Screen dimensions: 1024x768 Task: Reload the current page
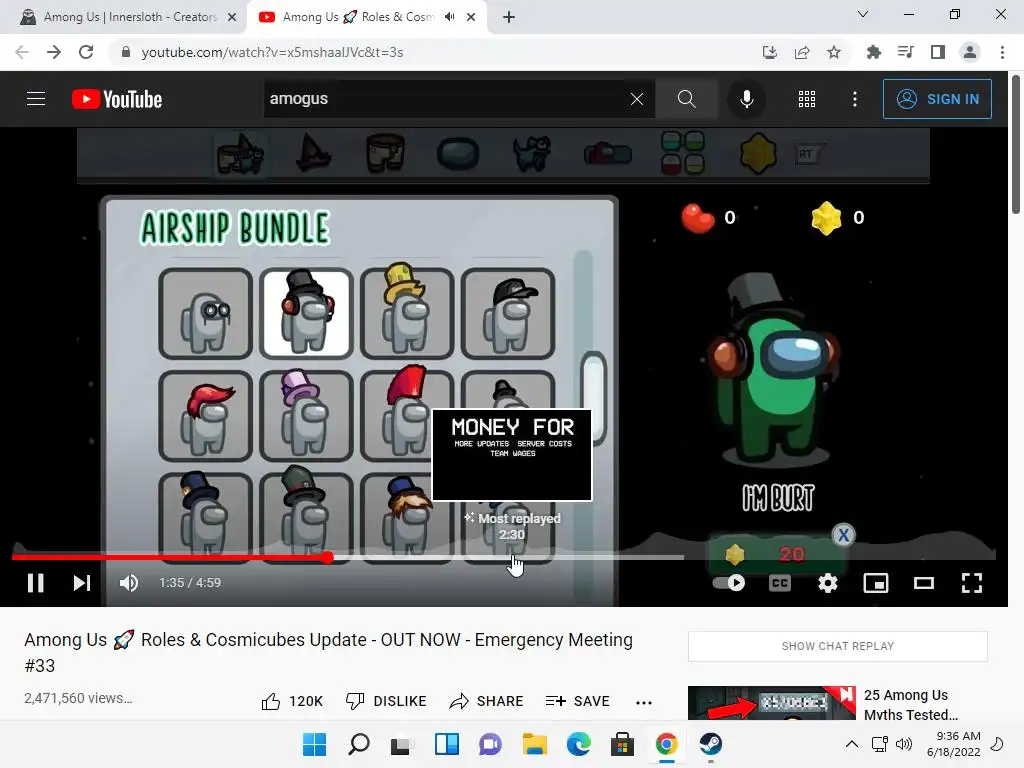86,52
